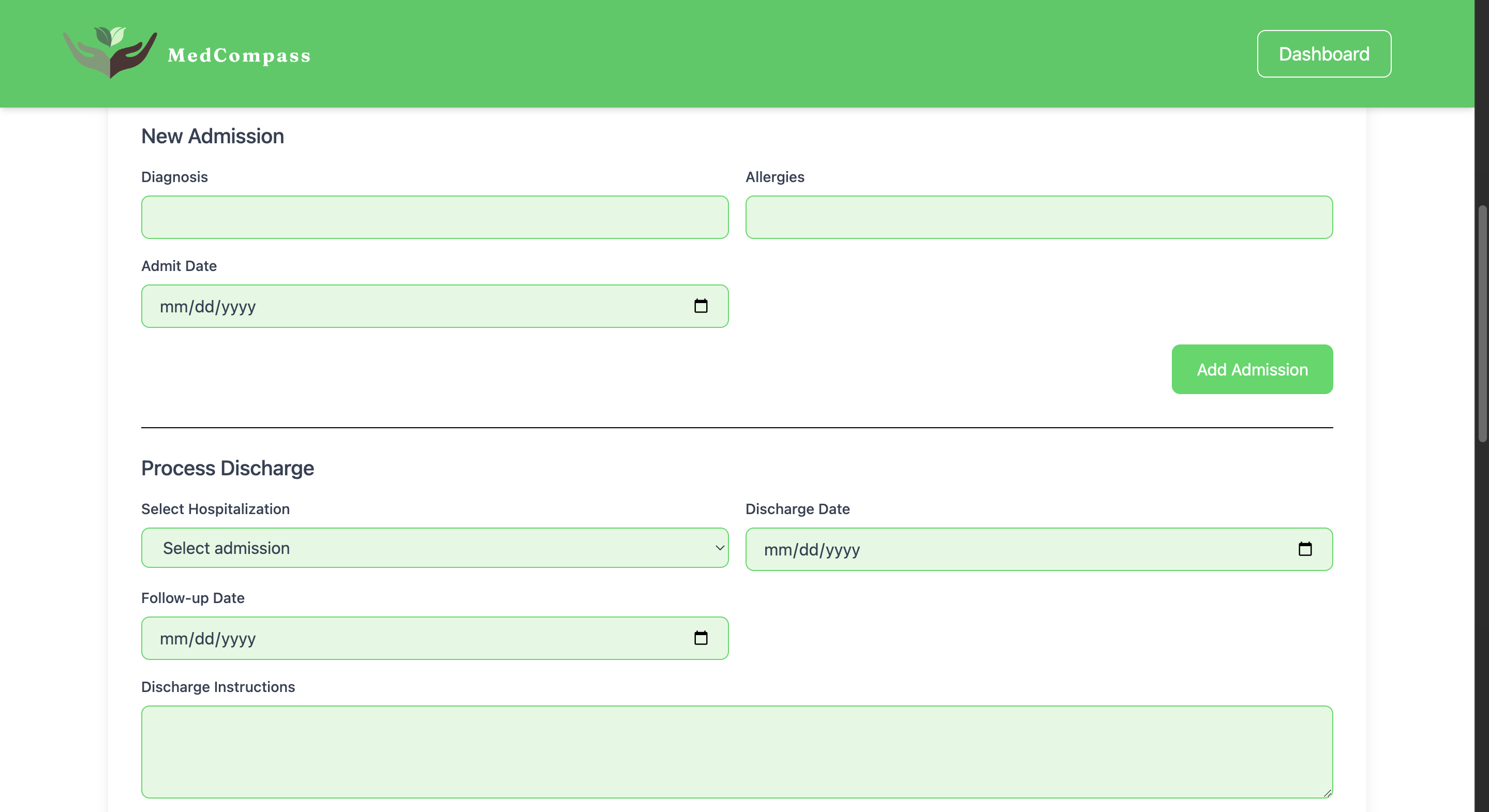Viewport: 1489px width, 812px height.
Task: Click the MedCompass brand name text
Action: click(239, 55)
